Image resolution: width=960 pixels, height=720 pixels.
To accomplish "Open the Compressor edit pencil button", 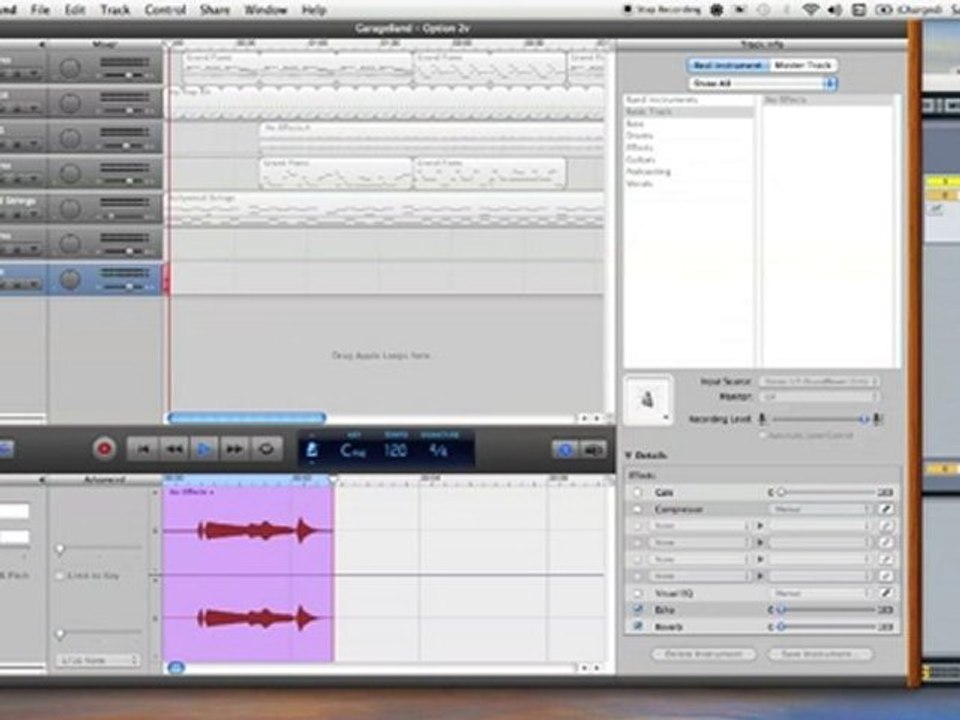I will click(885, 509).
